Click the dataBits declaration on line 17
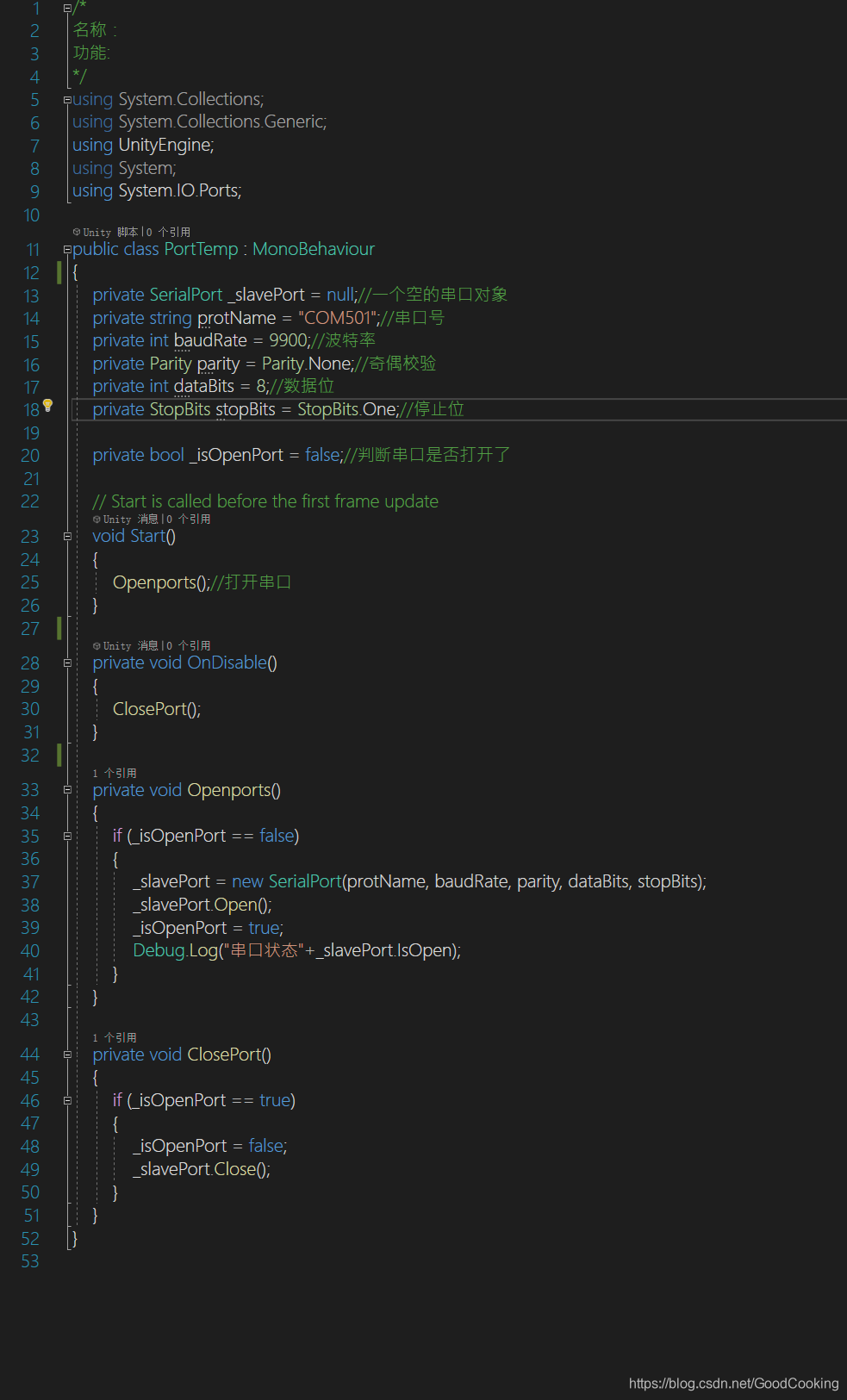 (180, 386)
